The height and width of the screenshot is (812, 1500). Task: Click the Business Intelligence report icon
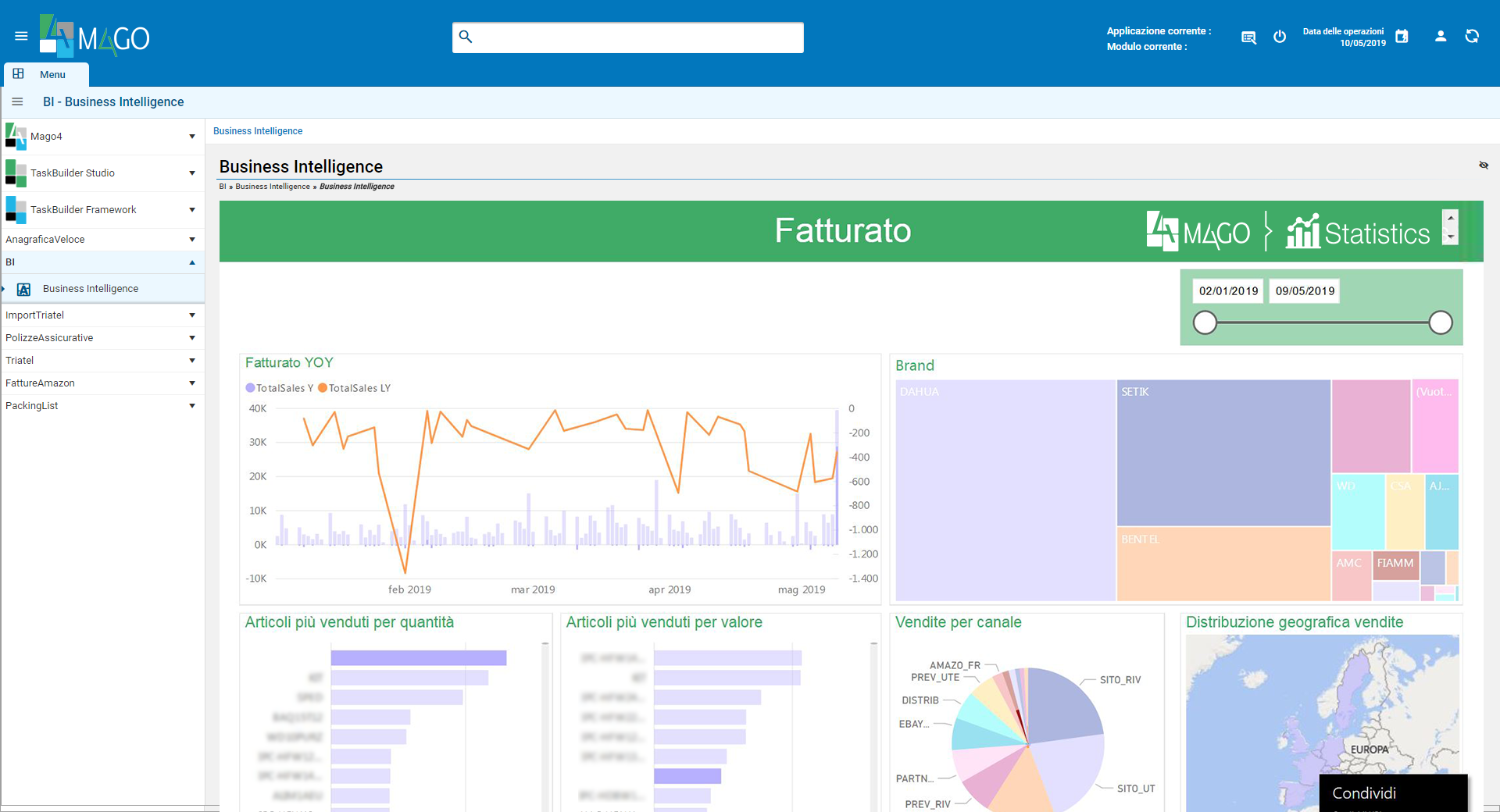(24, 289)
